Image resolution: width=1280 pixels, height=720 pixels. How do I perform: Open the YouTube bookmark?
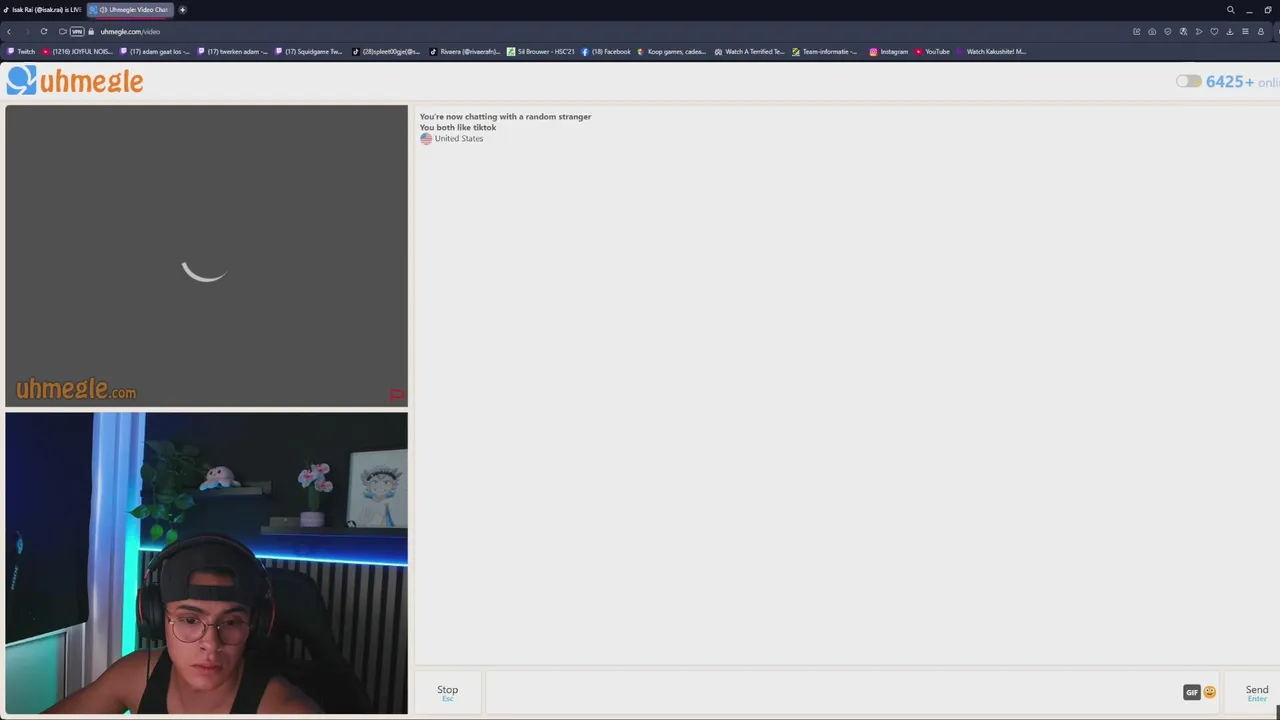(x=932, y=52)
